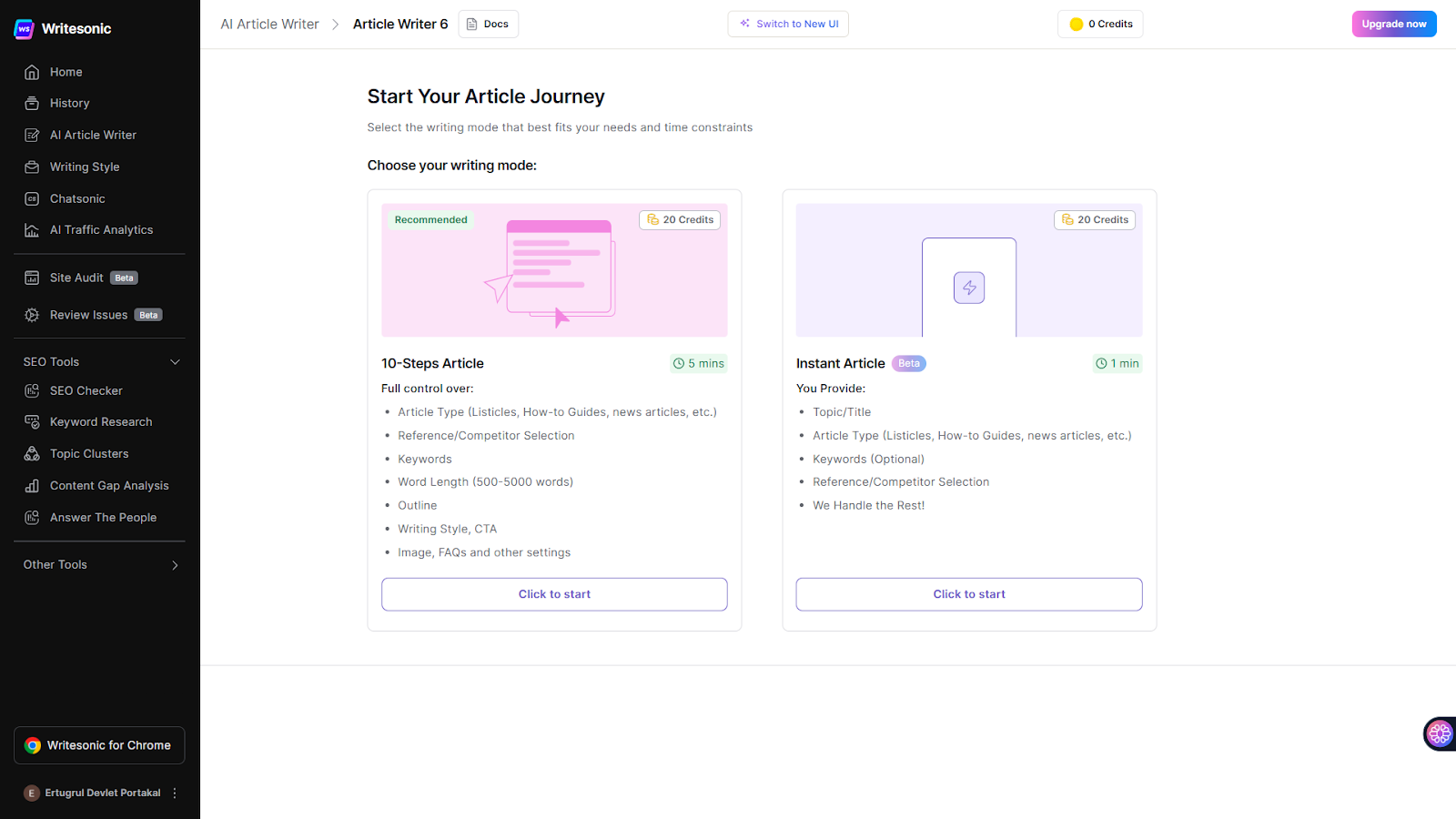Click the 10-Steps Article illustration thumbnail
This screenshot has width=1456, height=819.
click(x=554, y=270)
